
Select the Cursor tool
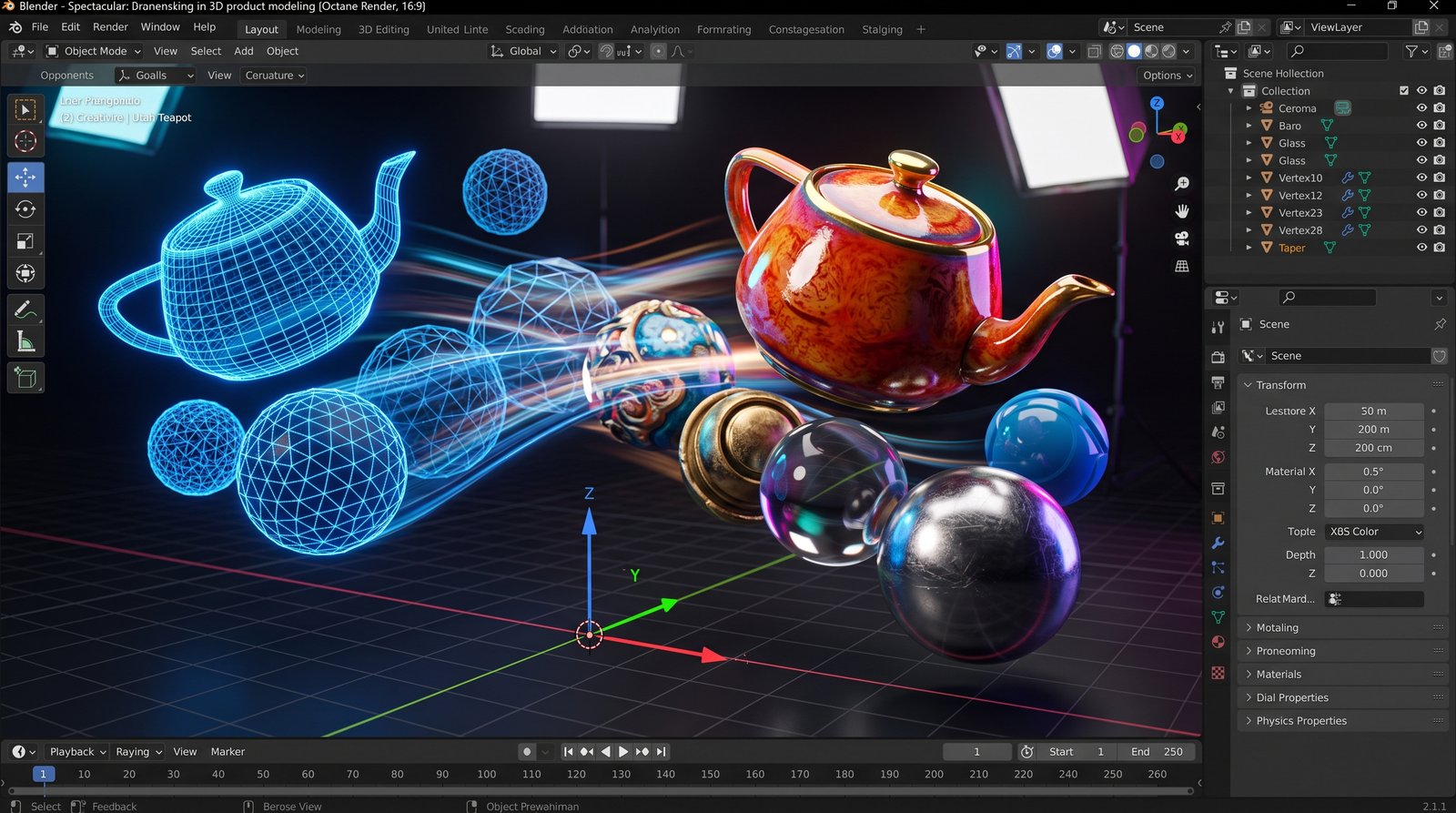25,141
